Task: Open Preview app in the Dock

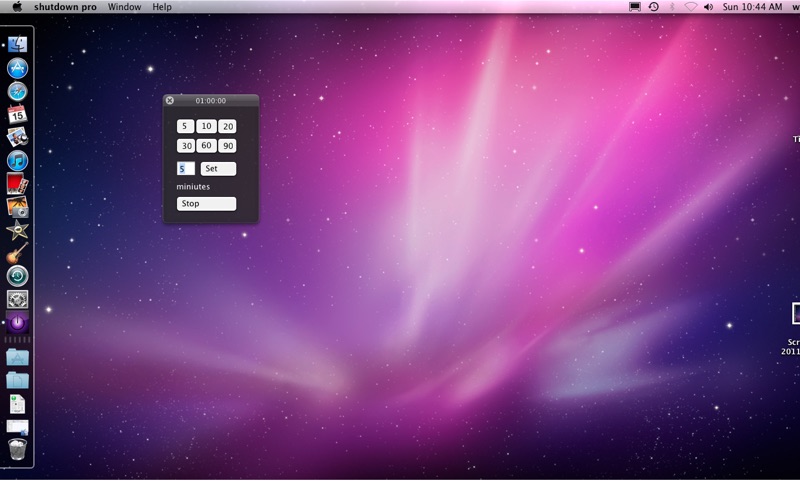Action: 17,137
